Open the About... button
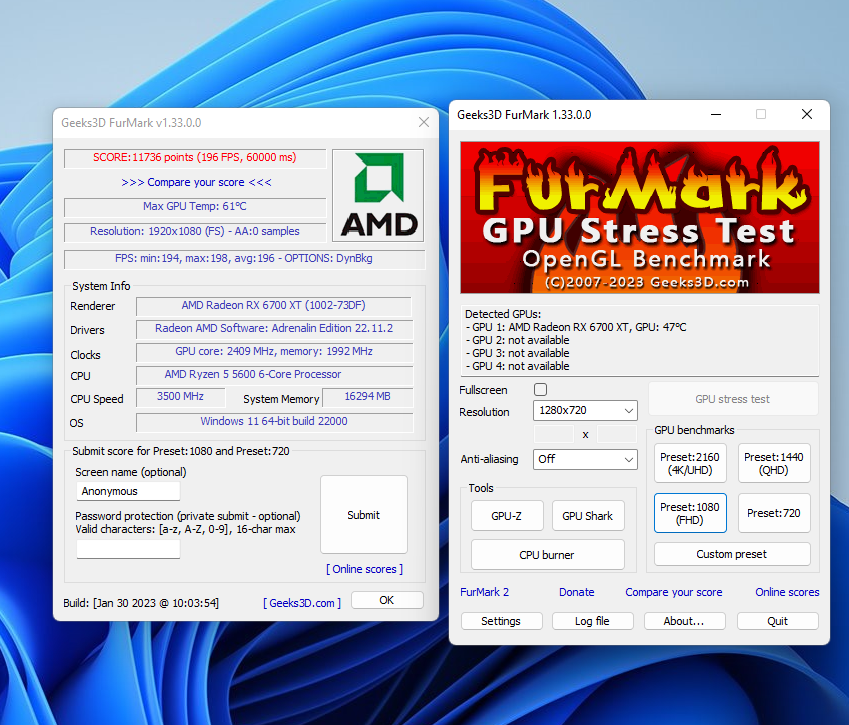This screenshot has height=725, width=849. tap(684, 621)
